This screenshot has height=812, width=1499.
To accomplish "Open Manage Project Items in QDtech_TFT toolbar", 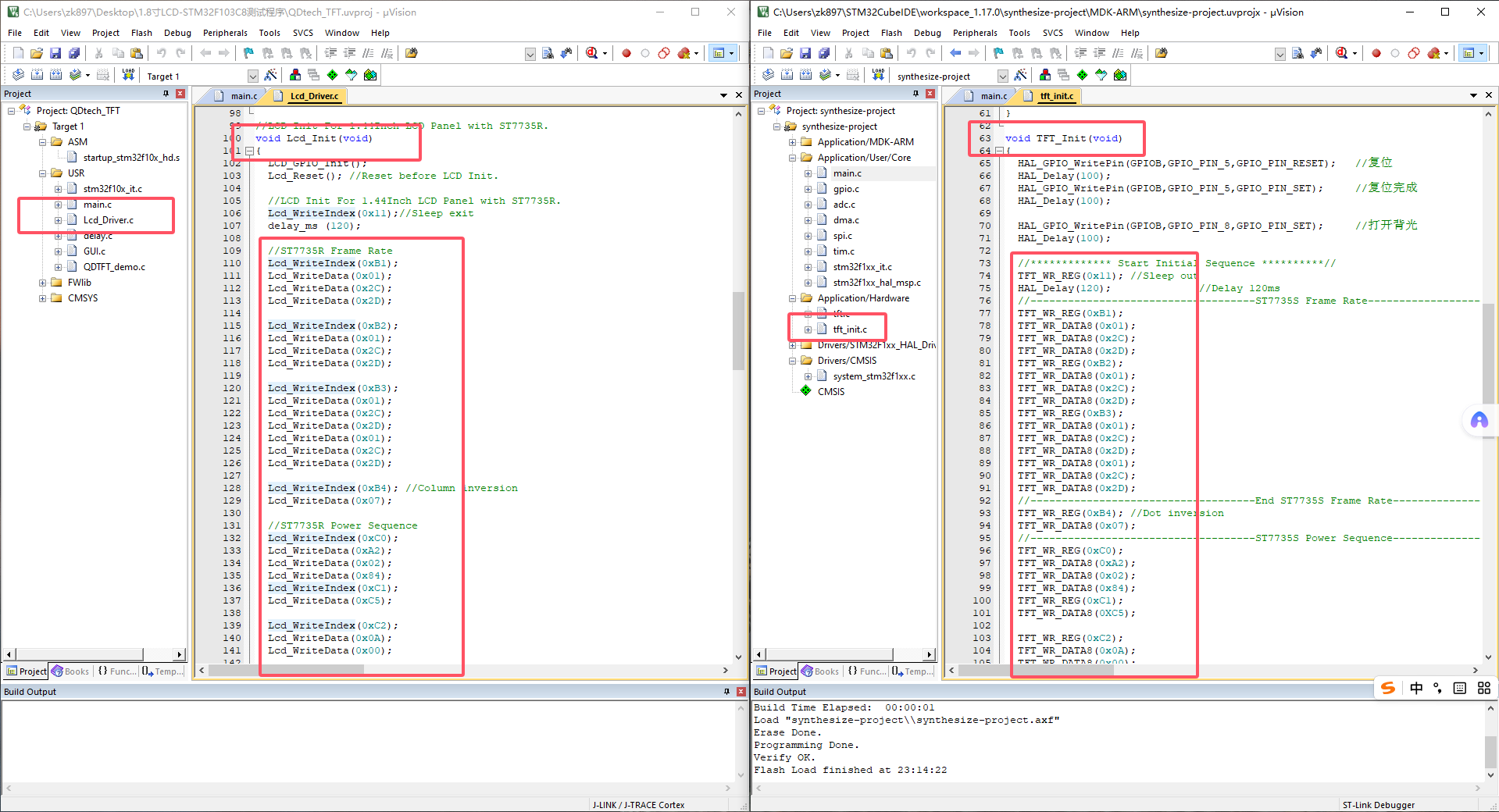I will point(295,75).
